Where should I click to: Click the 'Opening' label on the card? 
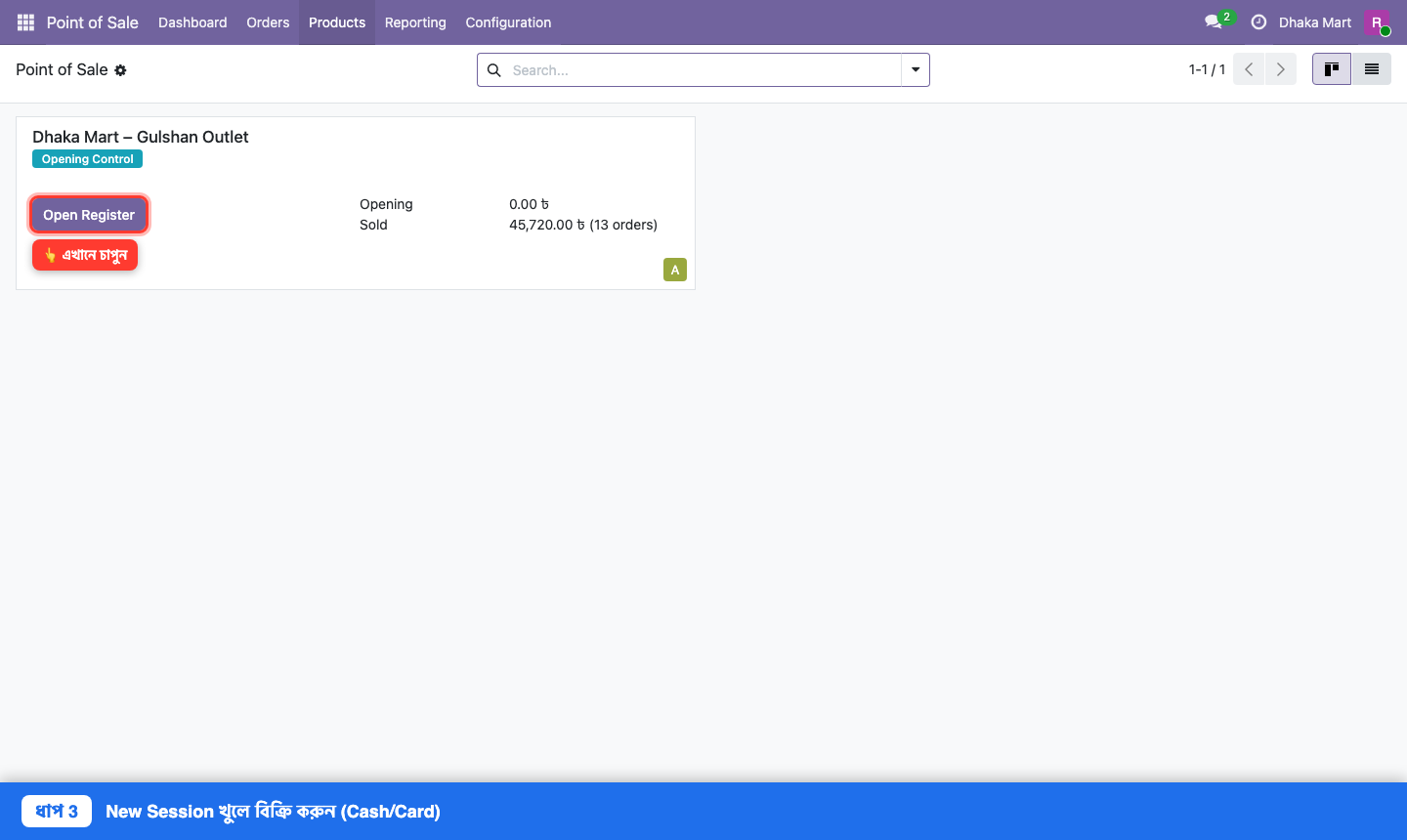(386, 204)
